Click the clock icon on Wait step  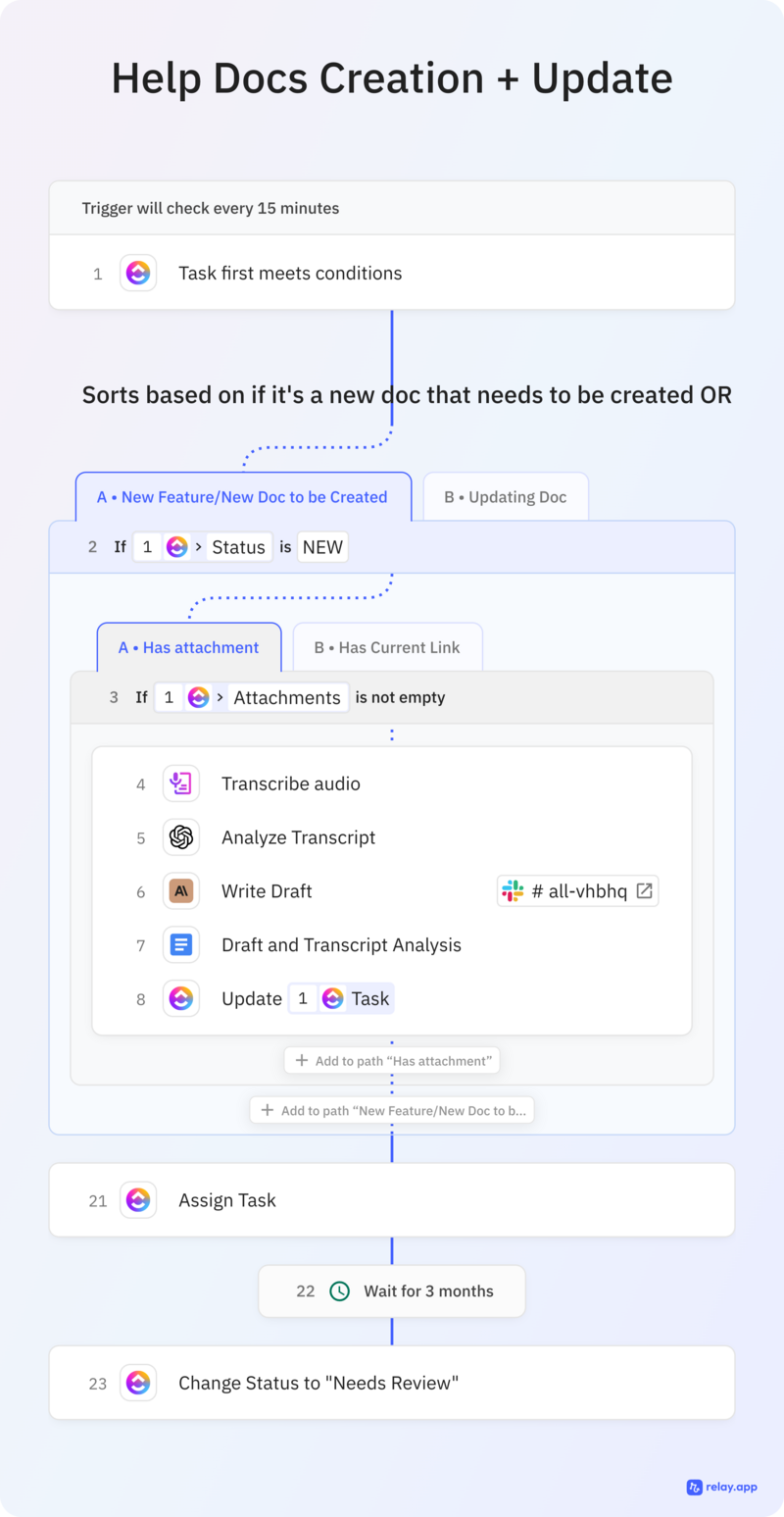[x=339, y=1291]
